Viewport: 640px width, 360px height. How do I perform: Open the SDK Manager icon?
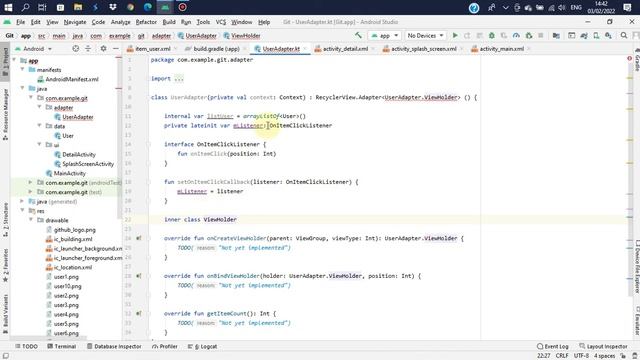tap(609, 36)
